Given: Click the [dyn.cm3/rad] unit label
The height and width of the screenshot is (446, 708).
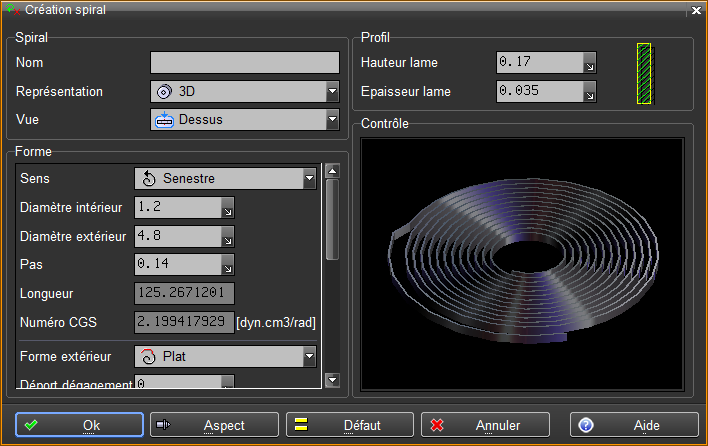Looking at the screenshot, I should coord(276,323).
